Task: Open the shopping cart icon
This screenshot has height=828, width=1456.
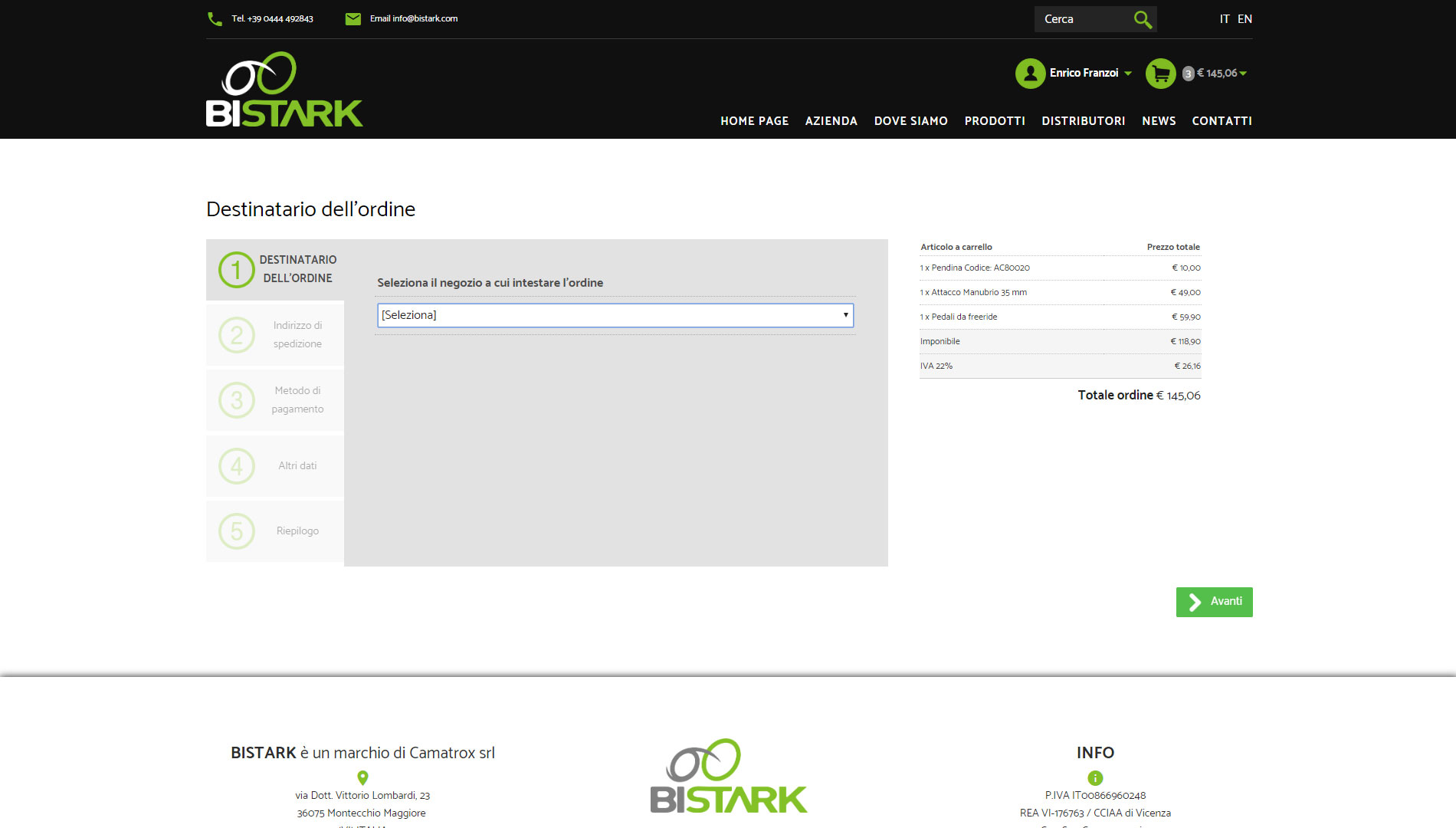Action: pyautogui.click(x=1160, y=74)
